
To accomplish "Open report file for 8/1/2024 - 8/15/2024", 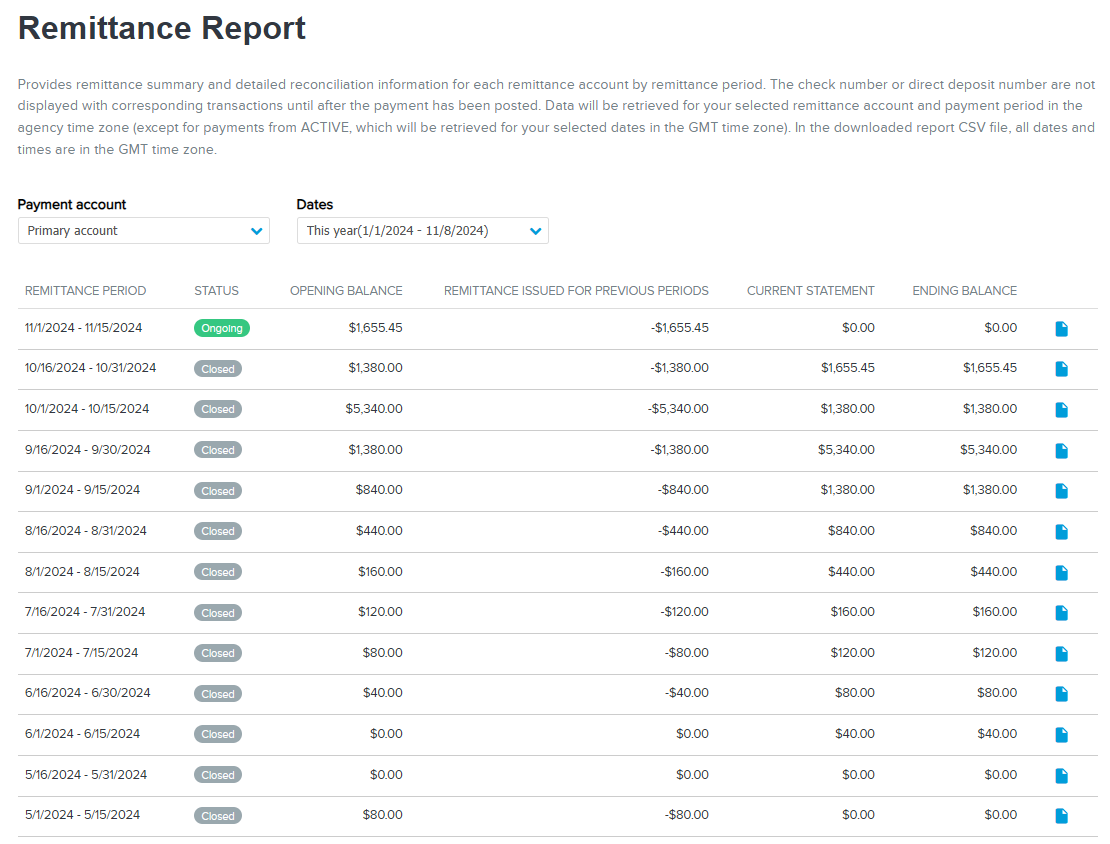I will 1061,573.
